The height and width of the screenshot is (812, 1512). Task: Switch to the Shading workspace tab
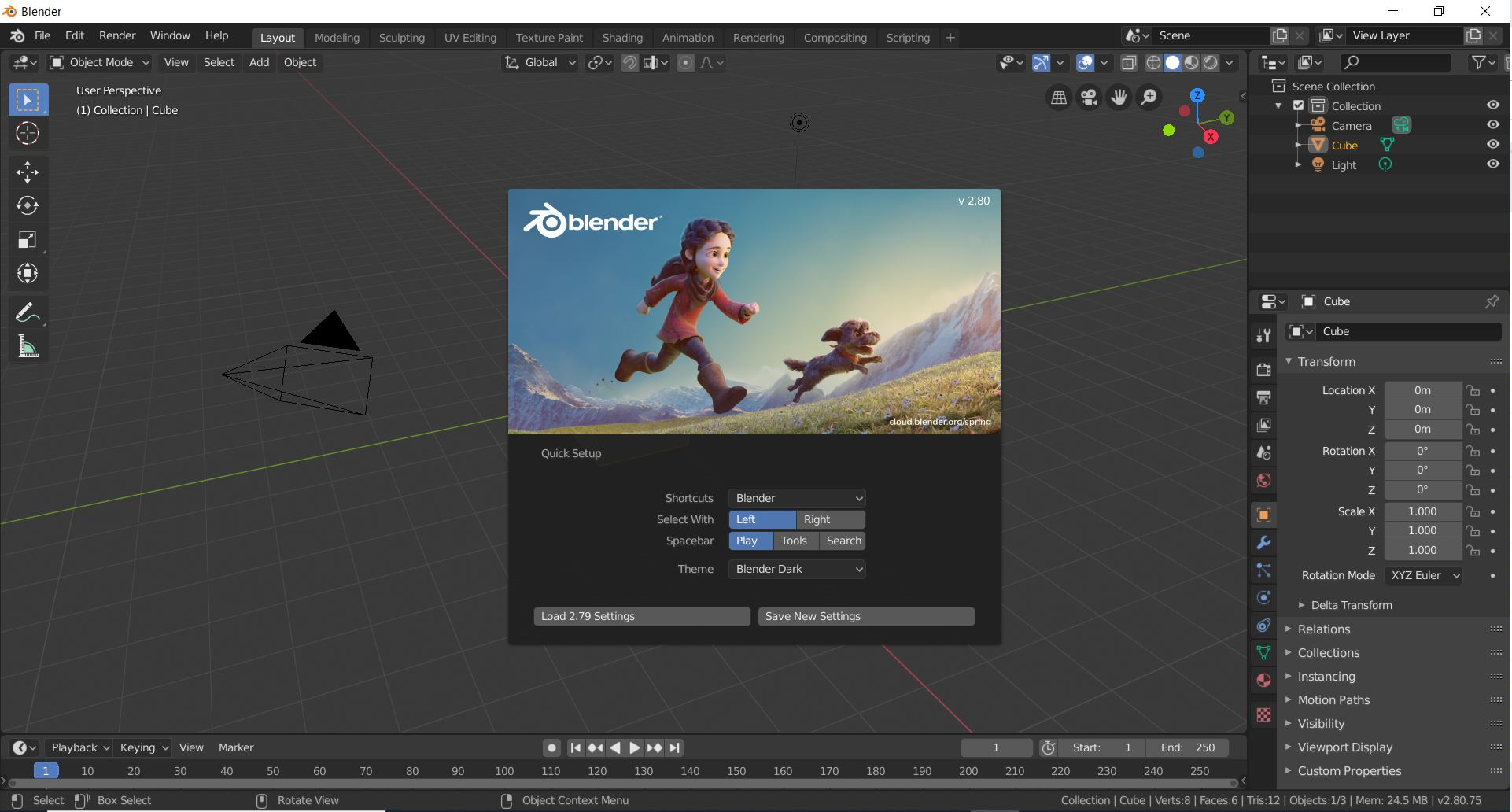pyautogui.click(x=622, y=38)
